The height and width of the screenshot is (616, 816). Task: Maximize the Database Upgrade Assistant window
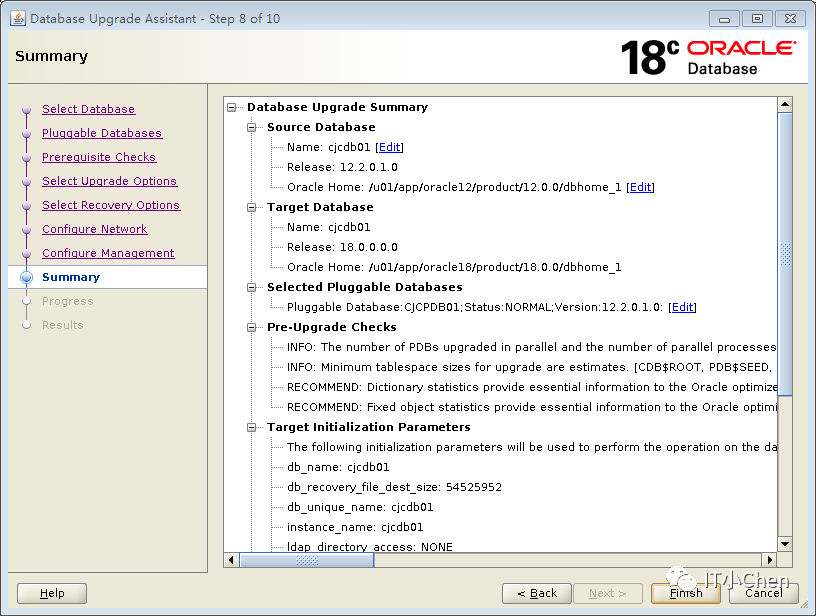757,19
